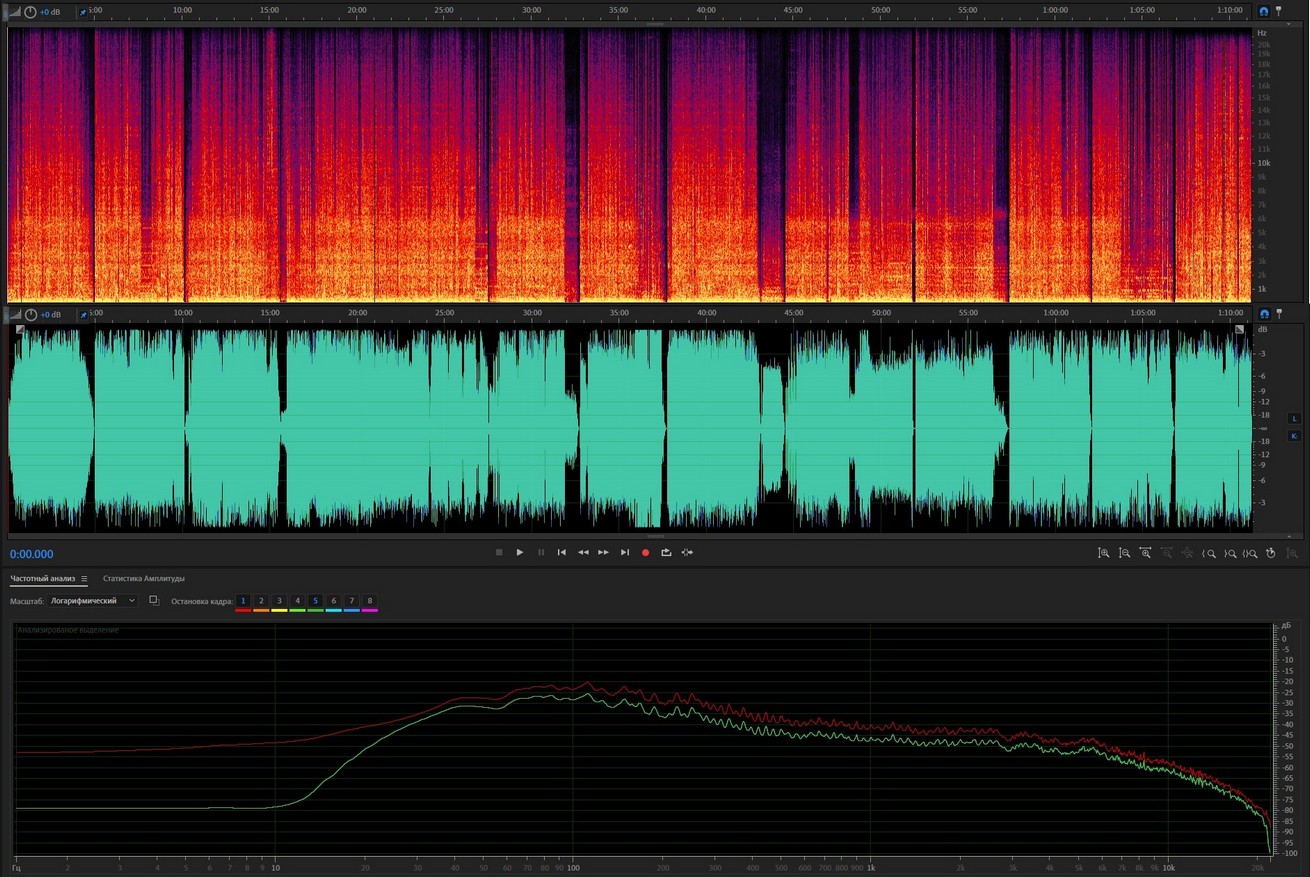1310x877 pixels.
Task: Click Hz label on spectral frequency scale
Action: tap(1262, 33)
